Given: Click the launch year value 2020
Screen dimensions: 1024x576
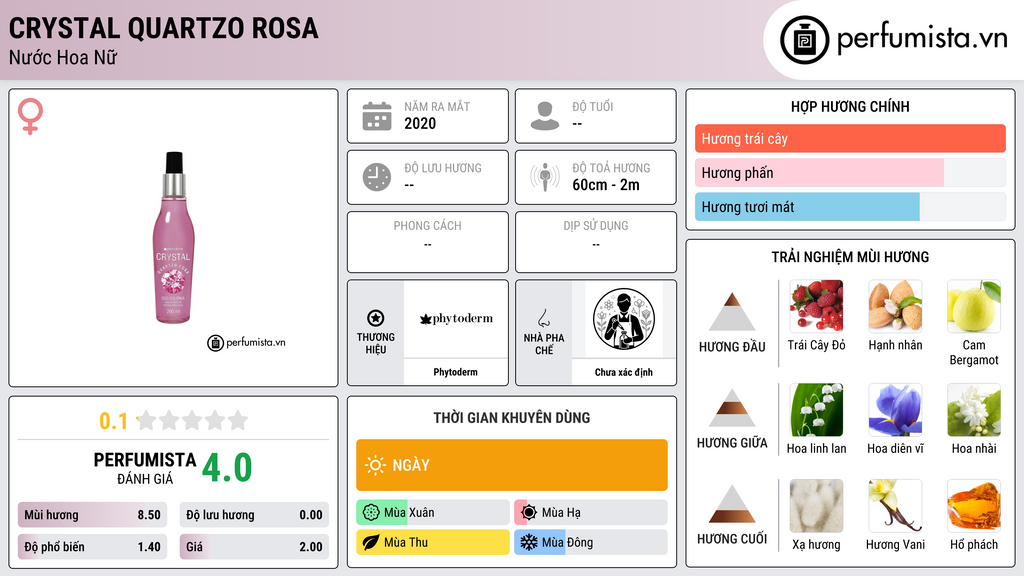Looking at the screenshot, I should [x=420, y=123].
